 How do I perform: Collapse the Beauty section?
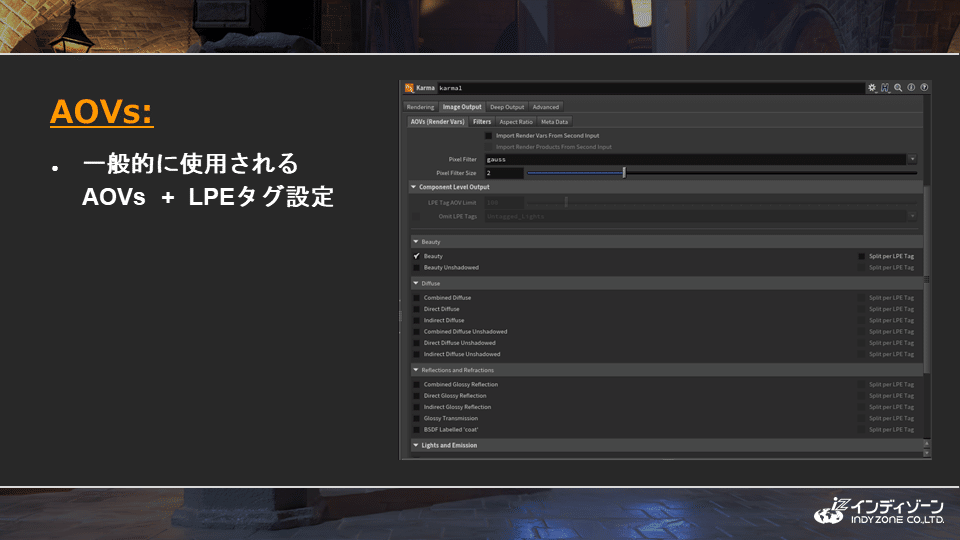point(416,242)
